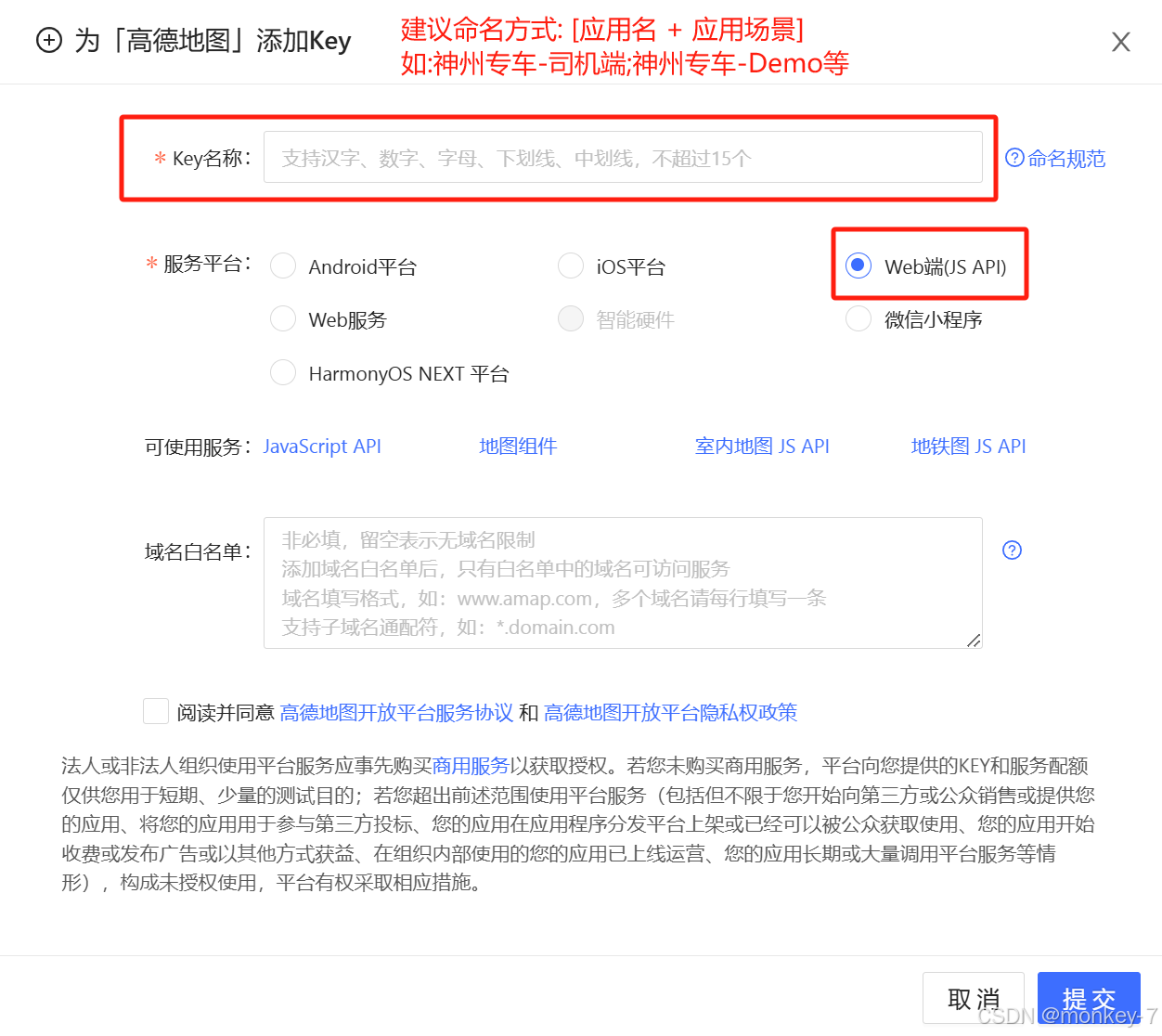The height and width of the screenshot is (1036, 1162).
Task: Open the 商用服务 link in the notice
Action: point(471,766)
